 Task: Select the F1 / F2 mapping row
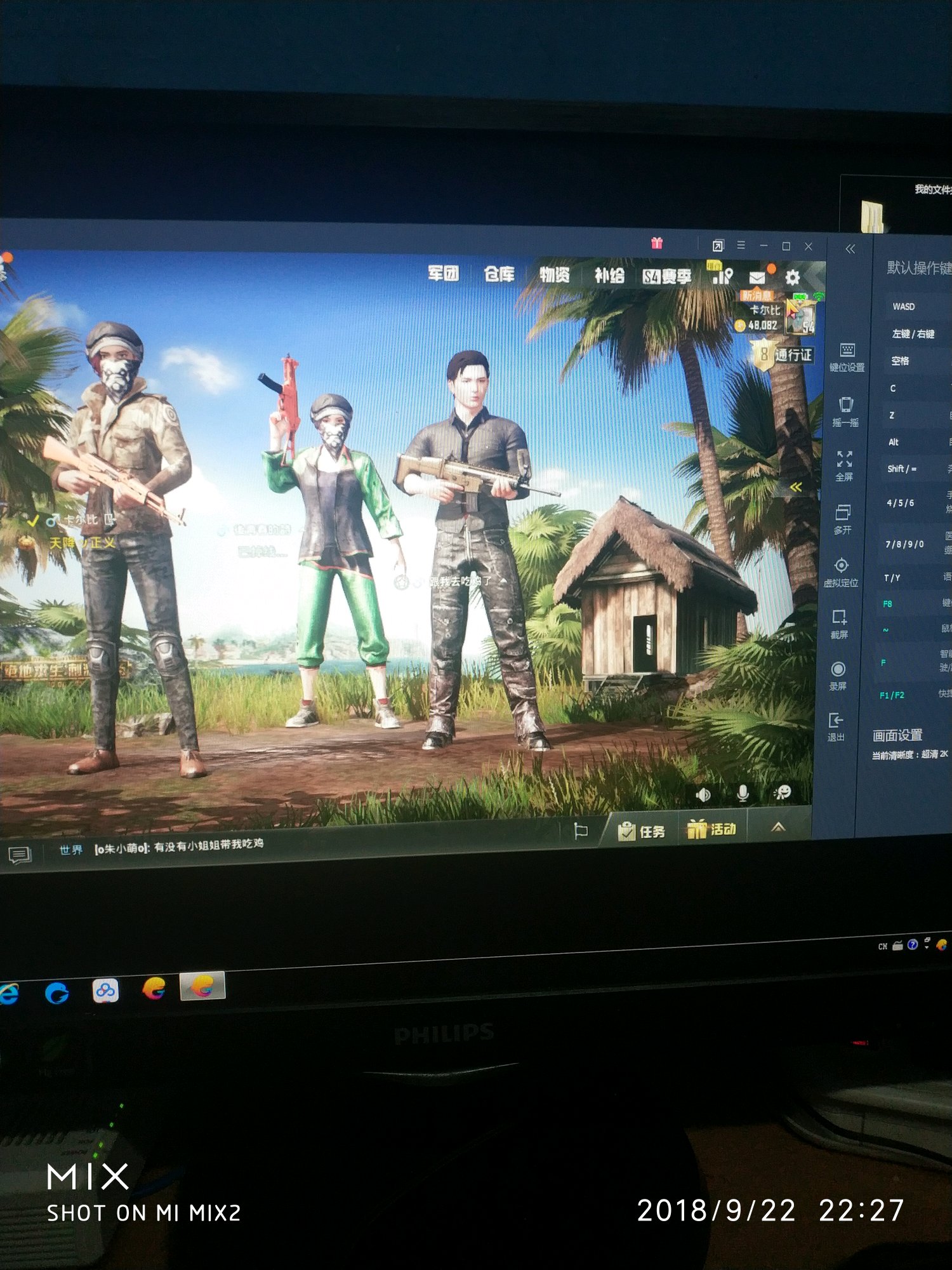(914, 695)
